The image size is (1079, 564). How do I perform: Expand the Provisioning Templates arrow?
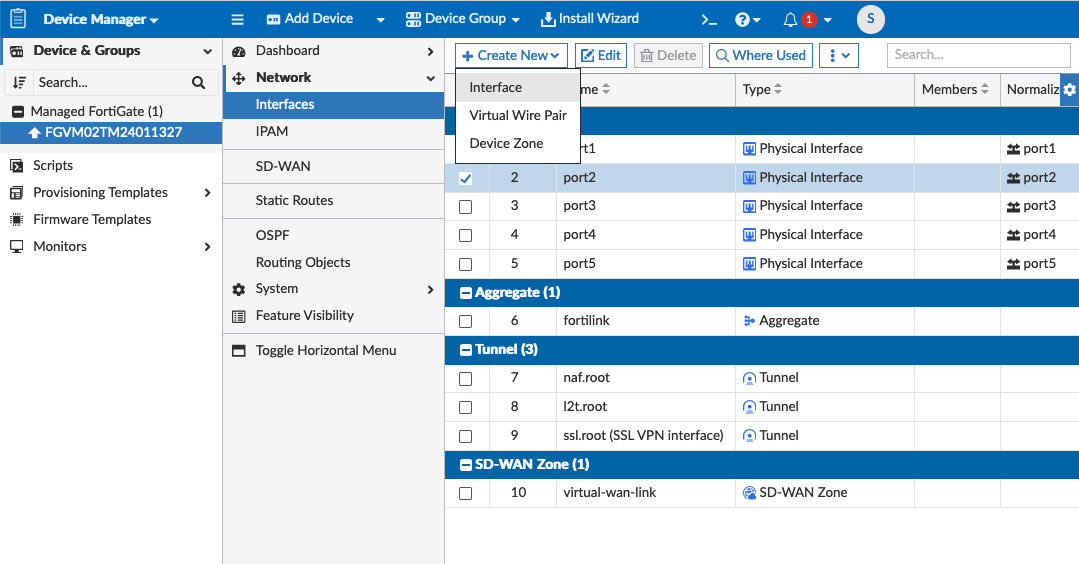pos(207,193)
